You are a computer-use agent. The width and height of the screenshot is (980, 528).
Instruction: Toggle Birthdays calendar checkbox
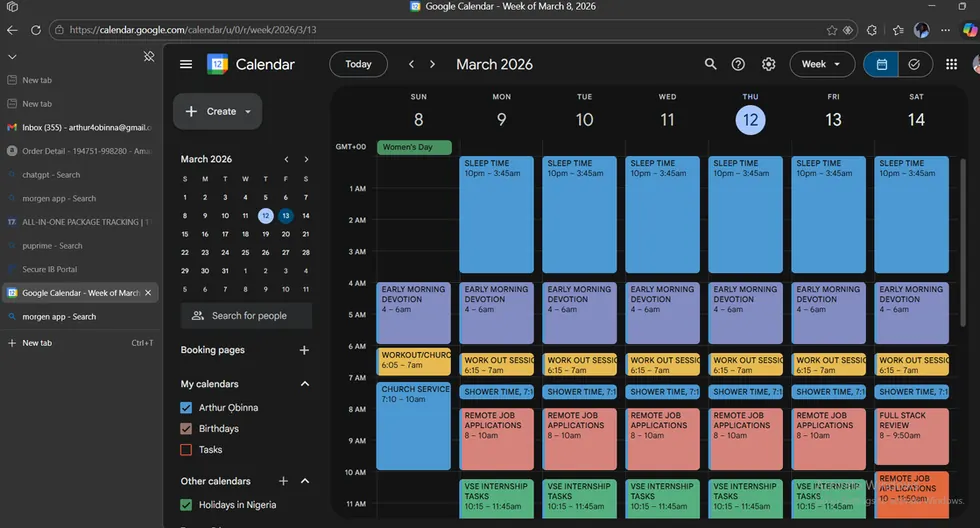[186, 429]
